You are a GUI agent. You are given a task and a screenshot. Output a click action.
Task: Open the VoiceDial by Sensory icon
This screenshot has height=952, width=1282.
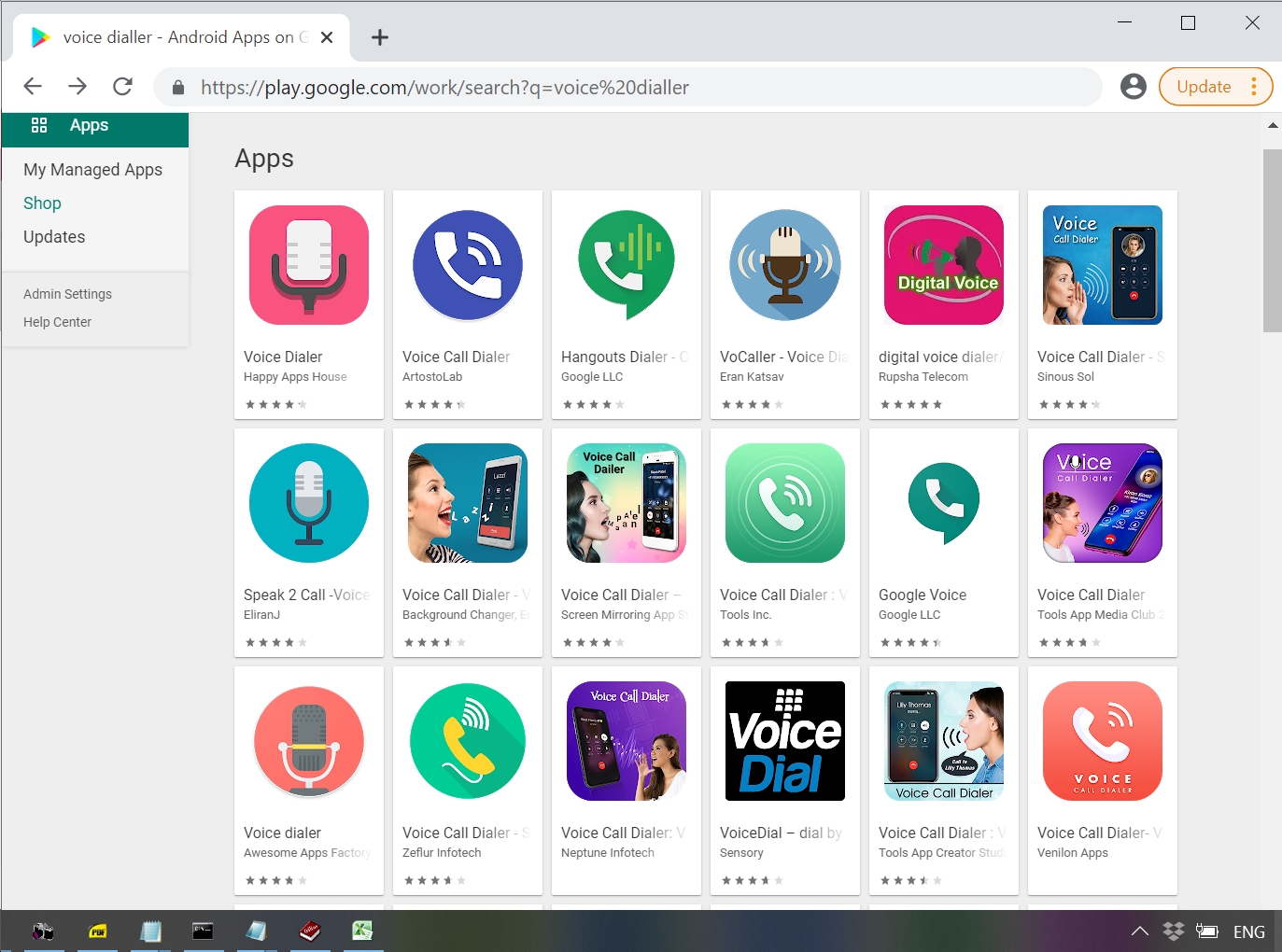[785, 742]
